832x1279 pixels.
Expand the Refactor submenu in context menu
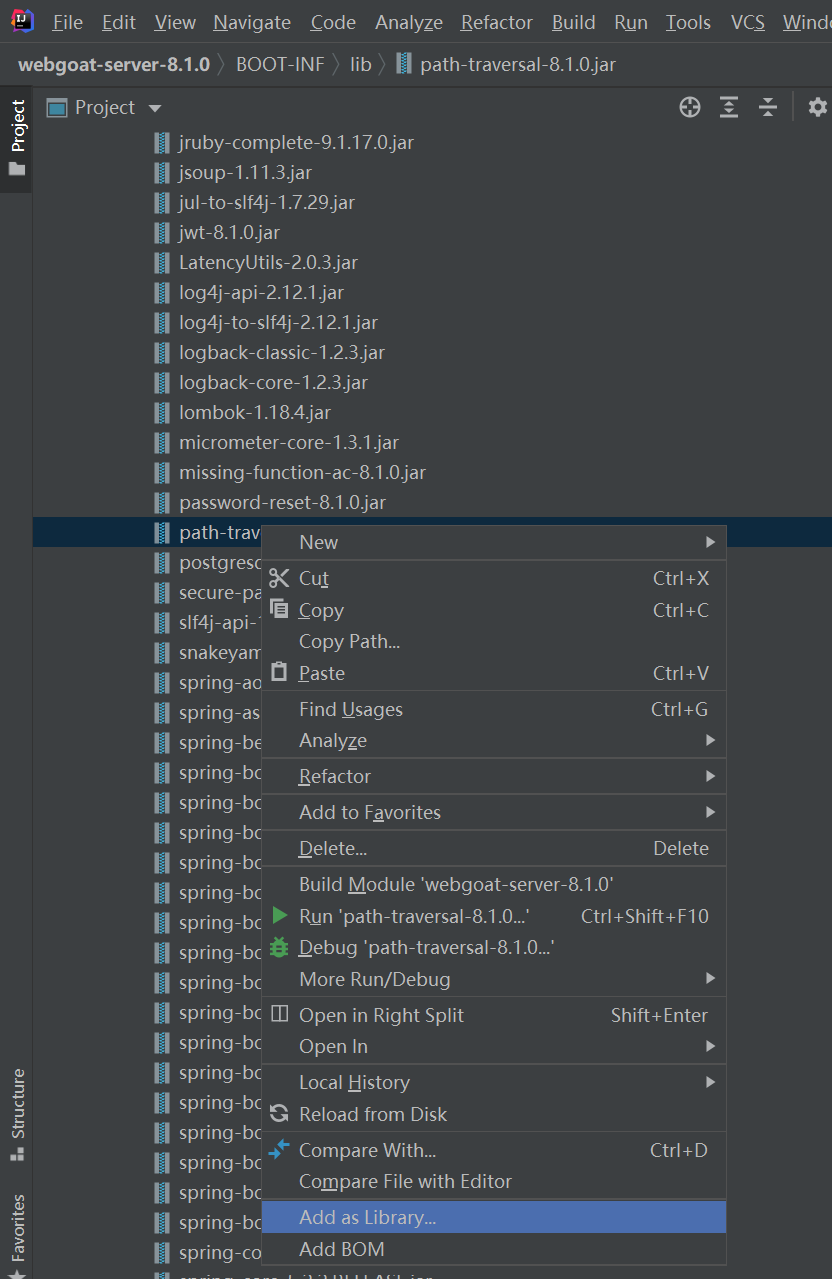click(x=494, y=776)
